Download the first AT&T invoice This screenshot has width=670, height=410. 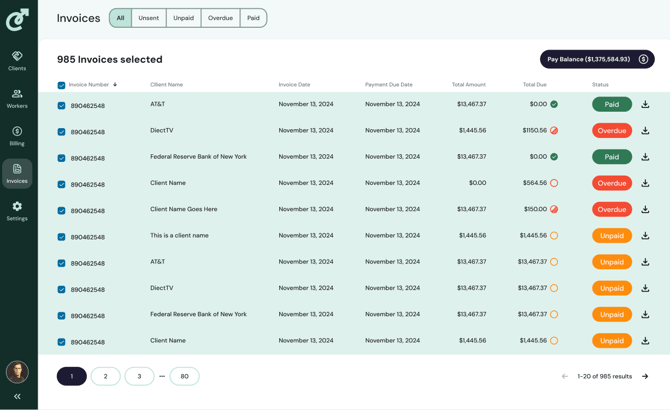coord(645,104)
